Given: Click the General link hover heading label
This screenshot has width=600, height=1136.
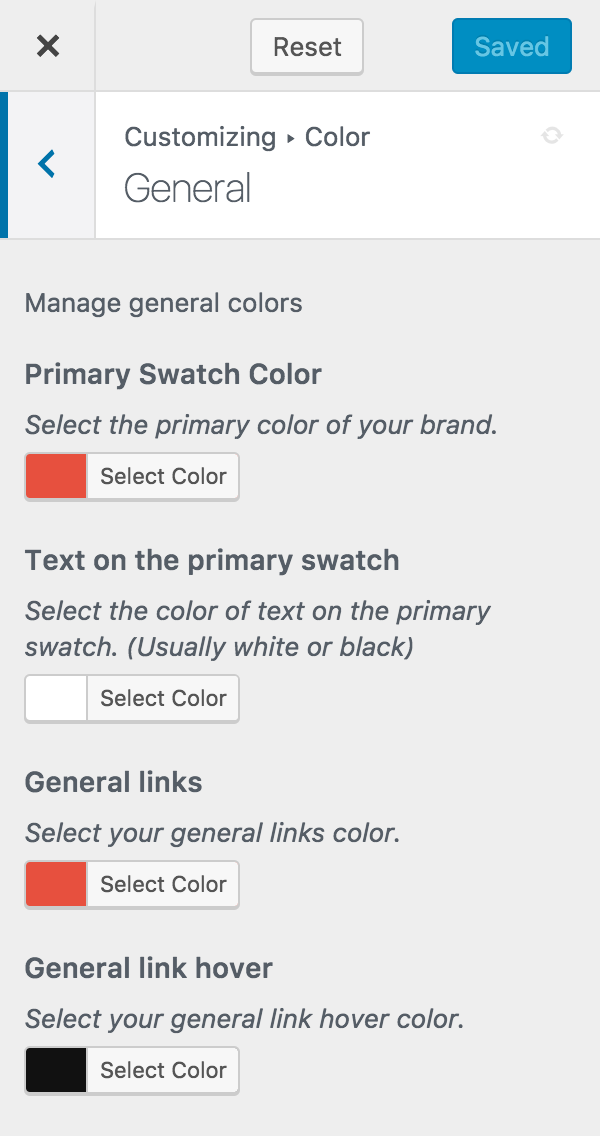Looking at the screenshot, I should coord(149,968).
